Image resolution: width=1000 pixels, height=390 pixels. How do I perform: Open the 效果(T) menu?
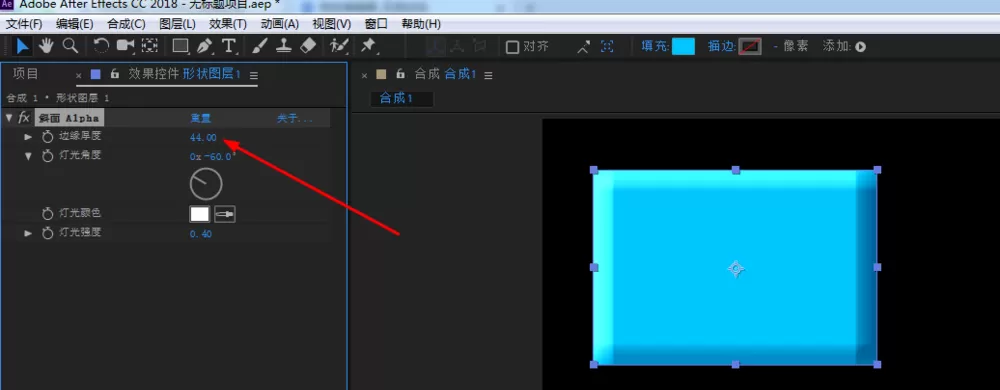coord(228,24)
